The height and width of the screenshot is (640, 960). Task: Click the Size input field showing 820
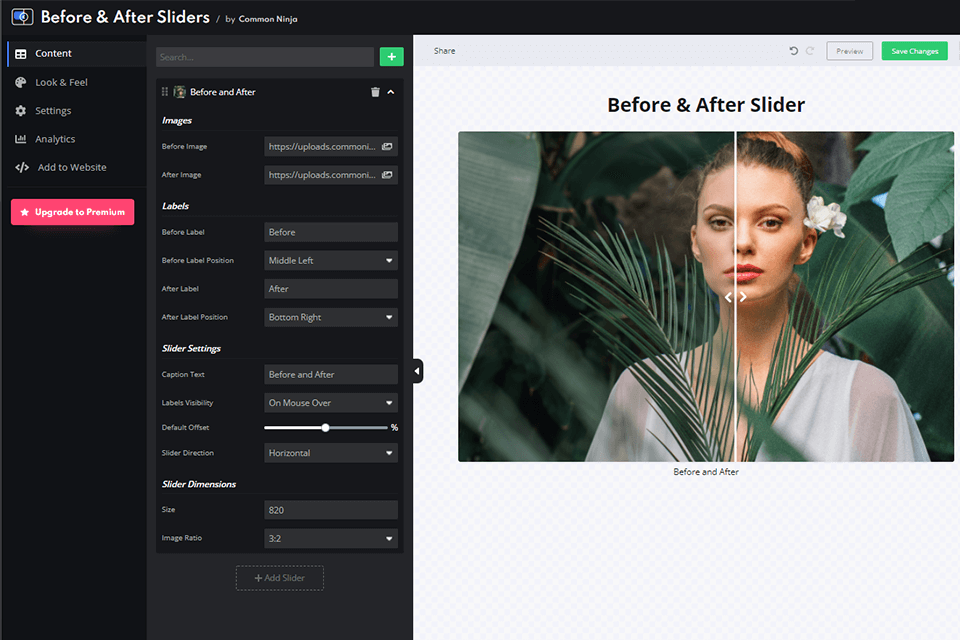coord(331,510)
